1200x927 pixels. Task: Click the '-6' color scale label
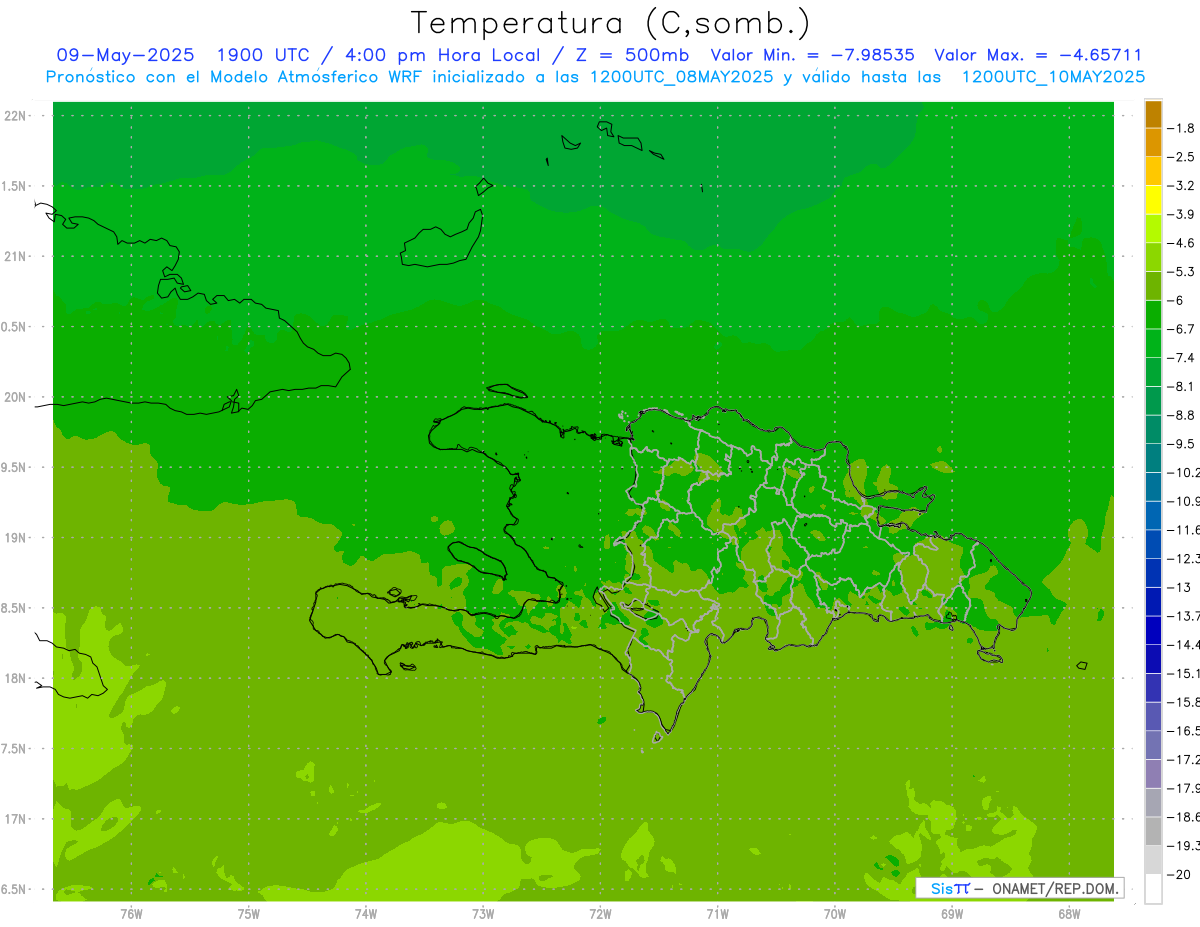click(x=1177, y=300)
